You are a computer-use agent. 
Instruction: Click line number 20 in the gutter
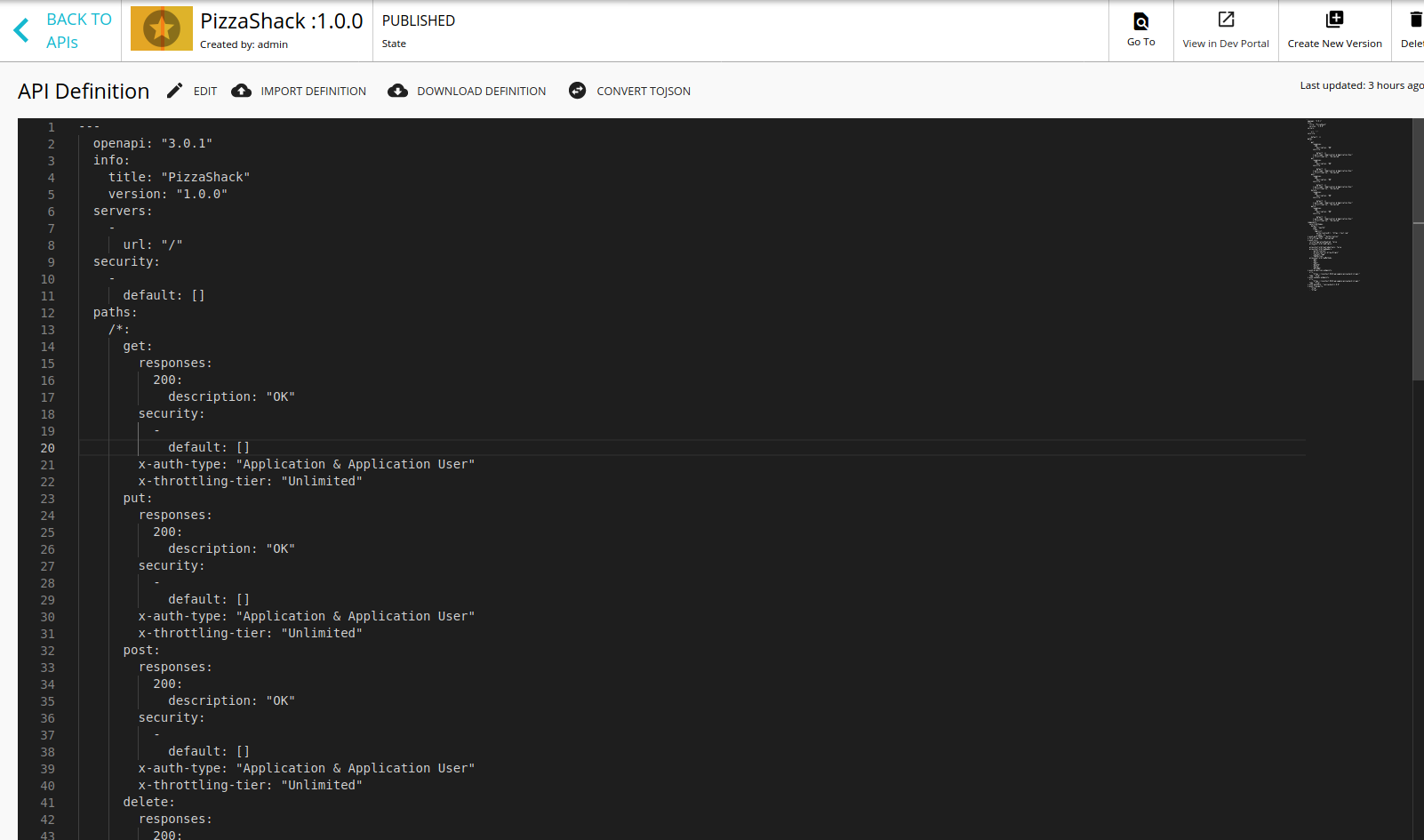coord(47,448)
